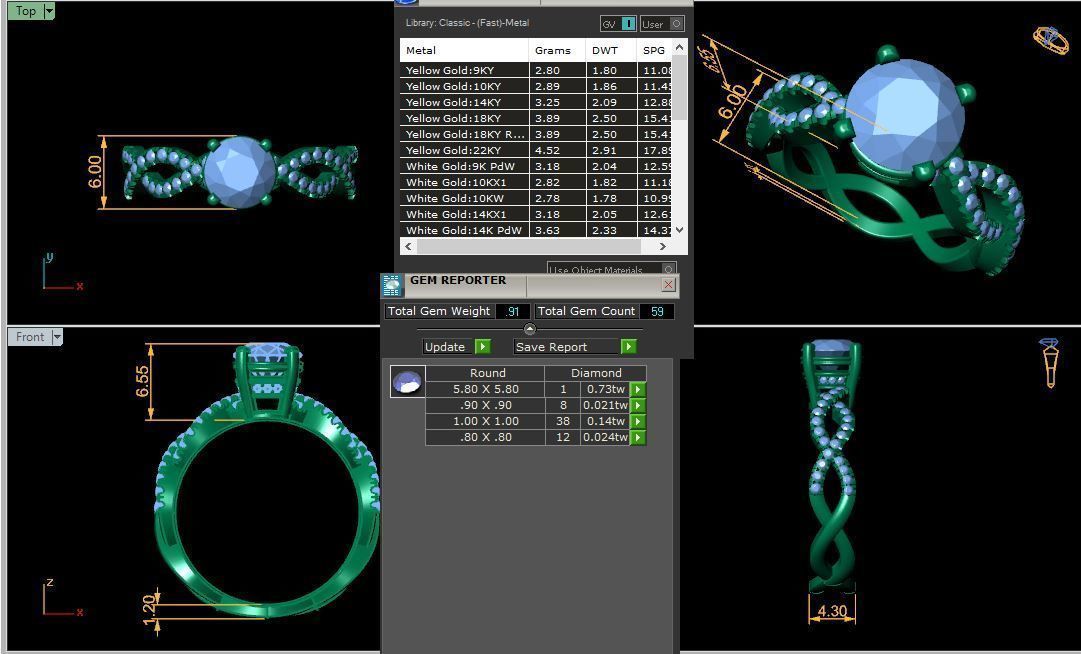
Task: Click the 5.80 X 5.80 gem size cell
Action: pyautogui.click(x=485, y=389)
